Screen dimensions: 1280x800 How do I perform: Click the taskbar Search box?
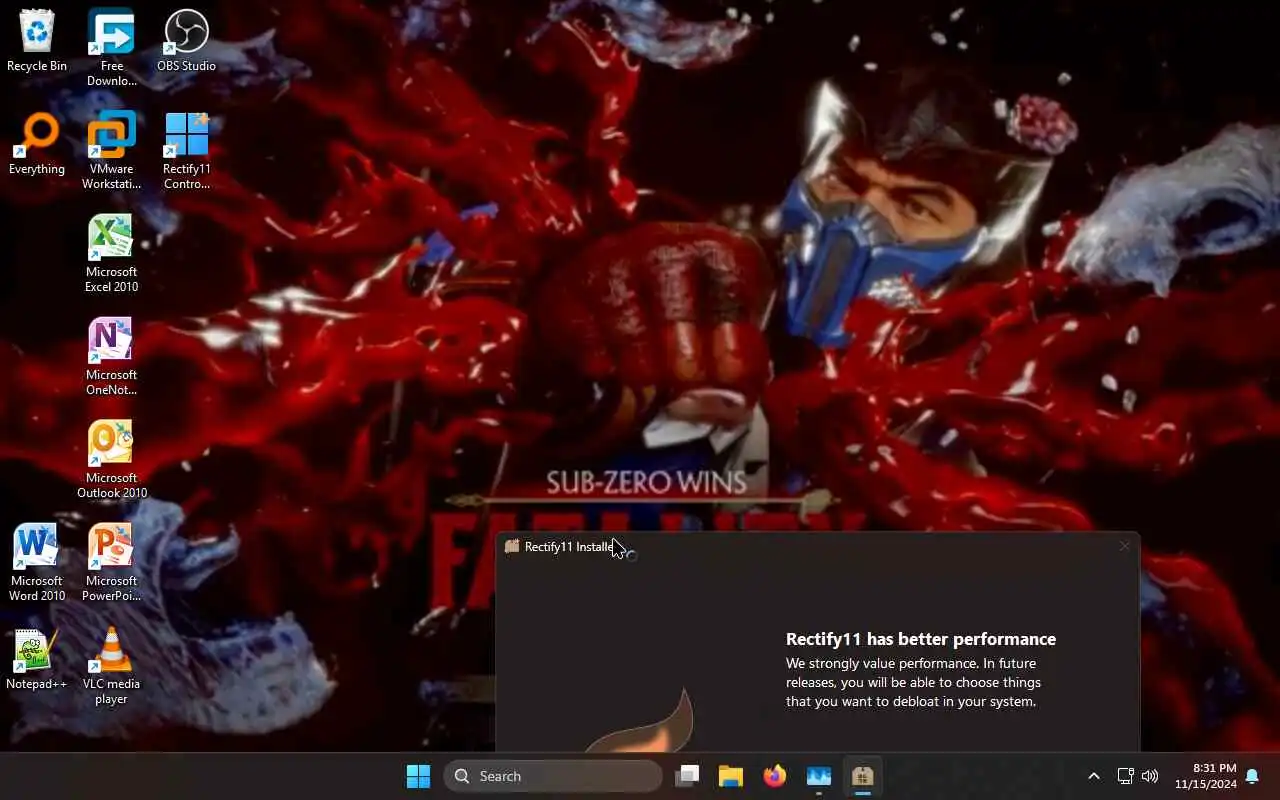pyautogui.click(x=553, y=776)
